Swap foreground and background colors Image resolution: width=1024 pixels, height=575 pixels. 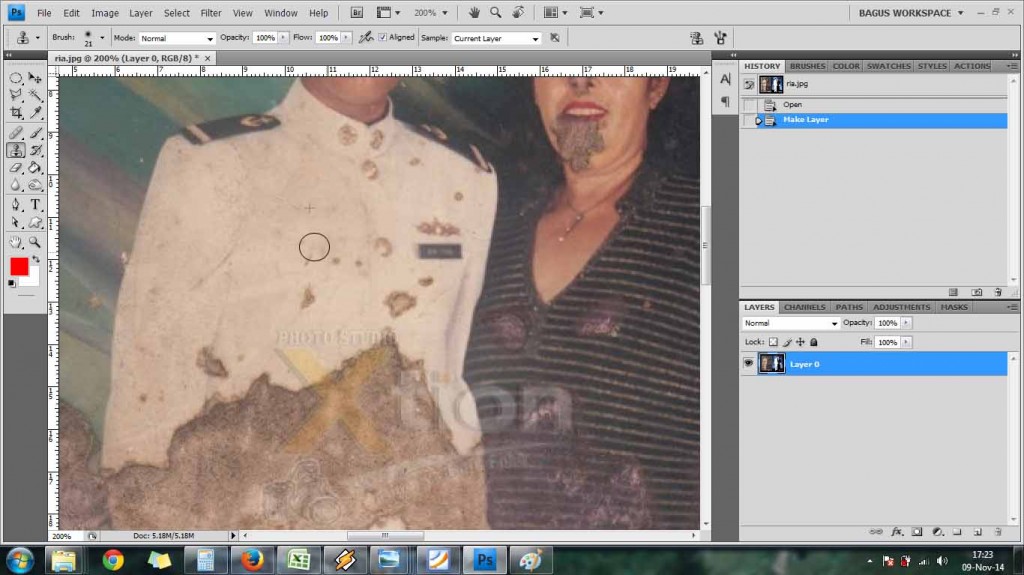point(36,259)
